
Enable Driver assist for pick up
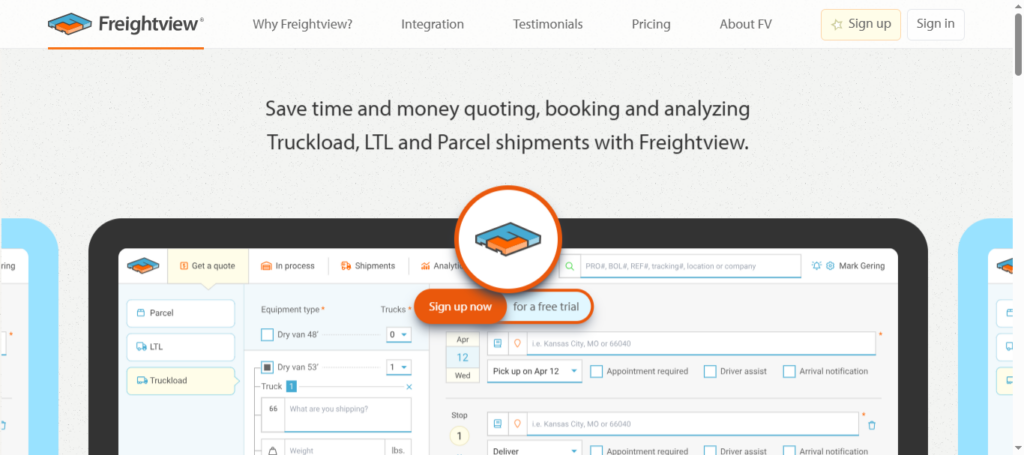[x=710, y=371]
